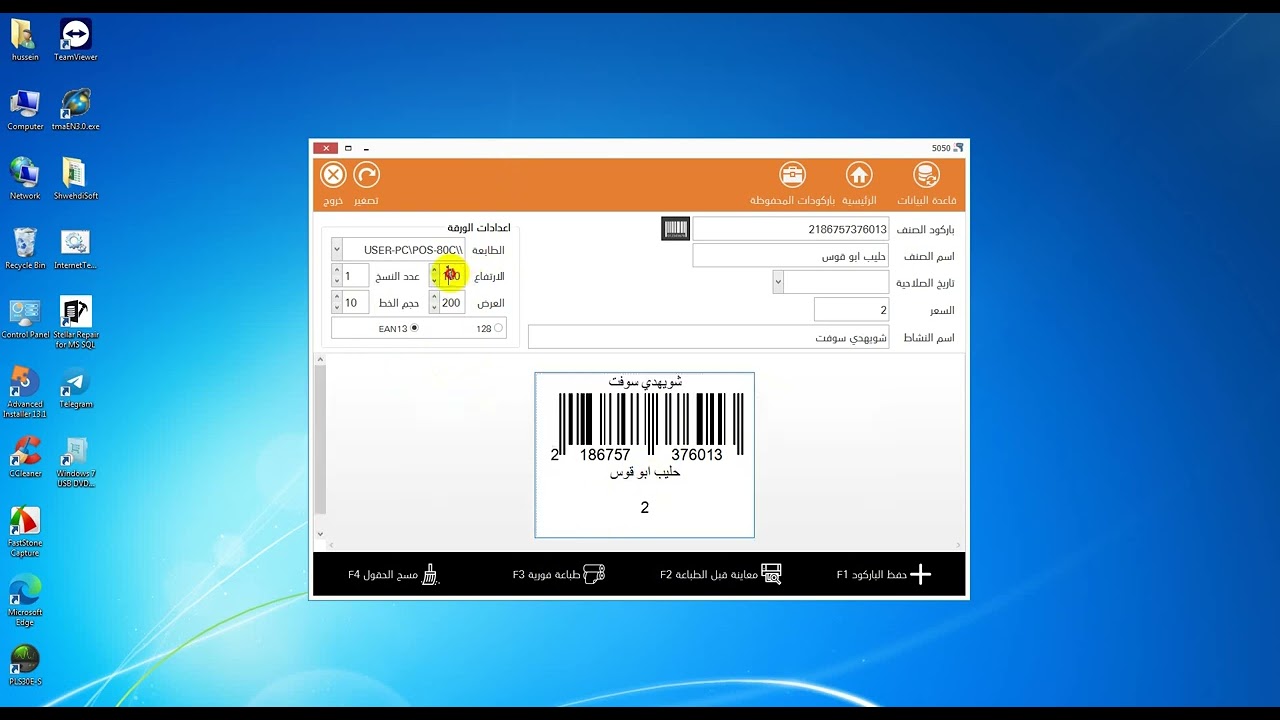
Task: Open the InternetTe... desktop shortcut
Action: [76, 248]
